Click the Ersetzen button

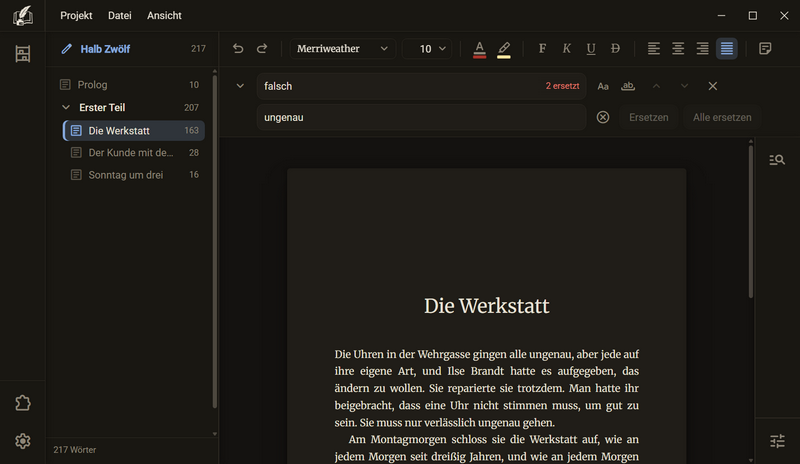click(648, 117)
